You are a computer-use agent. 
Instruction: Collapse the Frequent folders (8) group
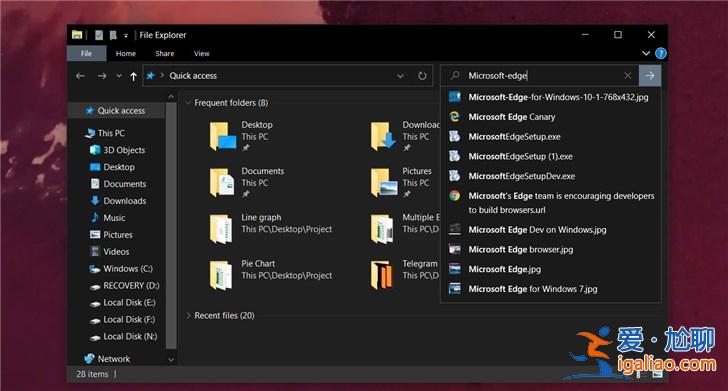pyautogui.click(x=188, y=103)
